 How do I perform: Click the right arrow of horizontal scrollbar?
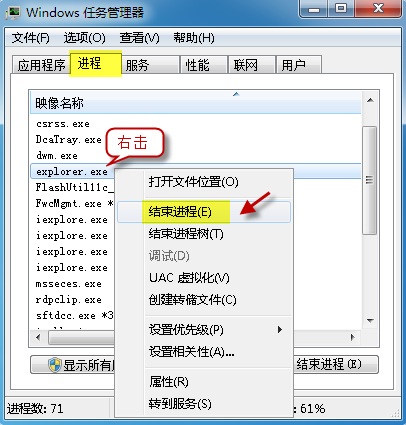353,337
